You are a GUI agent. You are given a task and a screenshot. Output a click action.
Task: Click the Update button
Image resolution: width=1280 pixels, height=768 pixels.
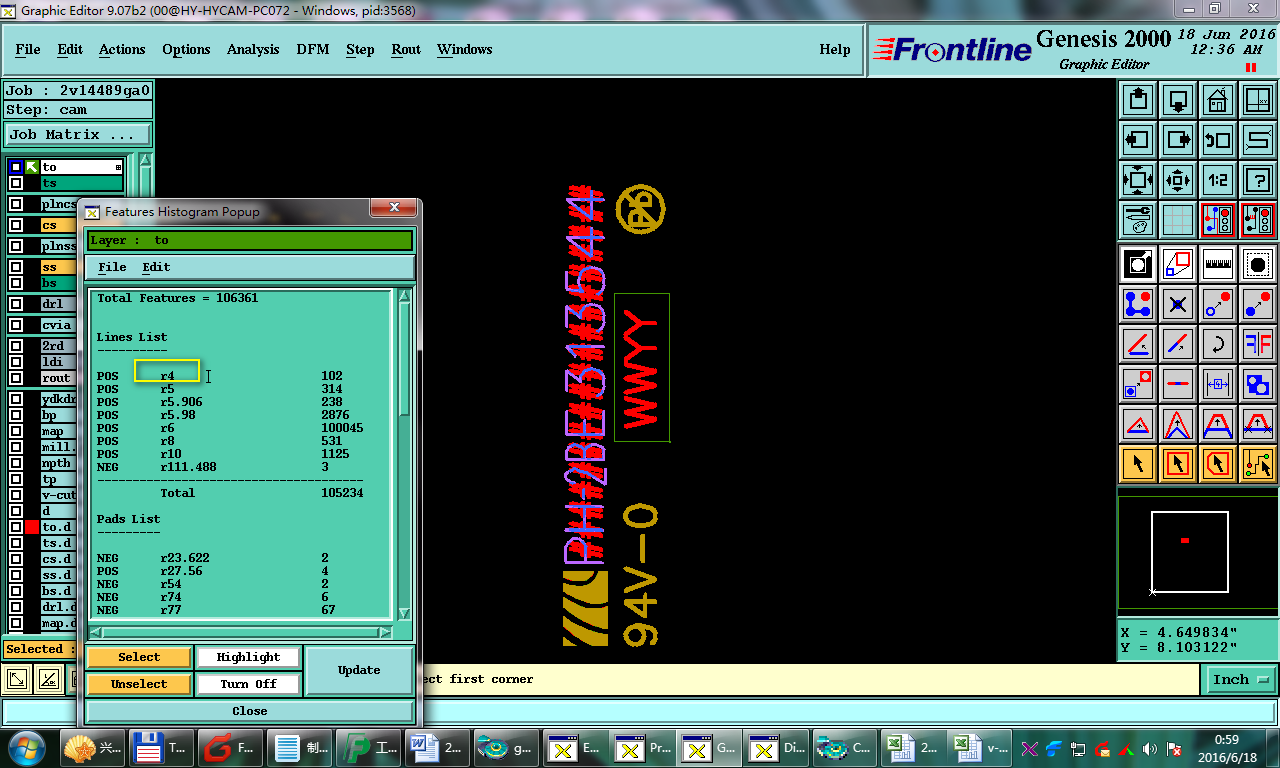point(359,670)
